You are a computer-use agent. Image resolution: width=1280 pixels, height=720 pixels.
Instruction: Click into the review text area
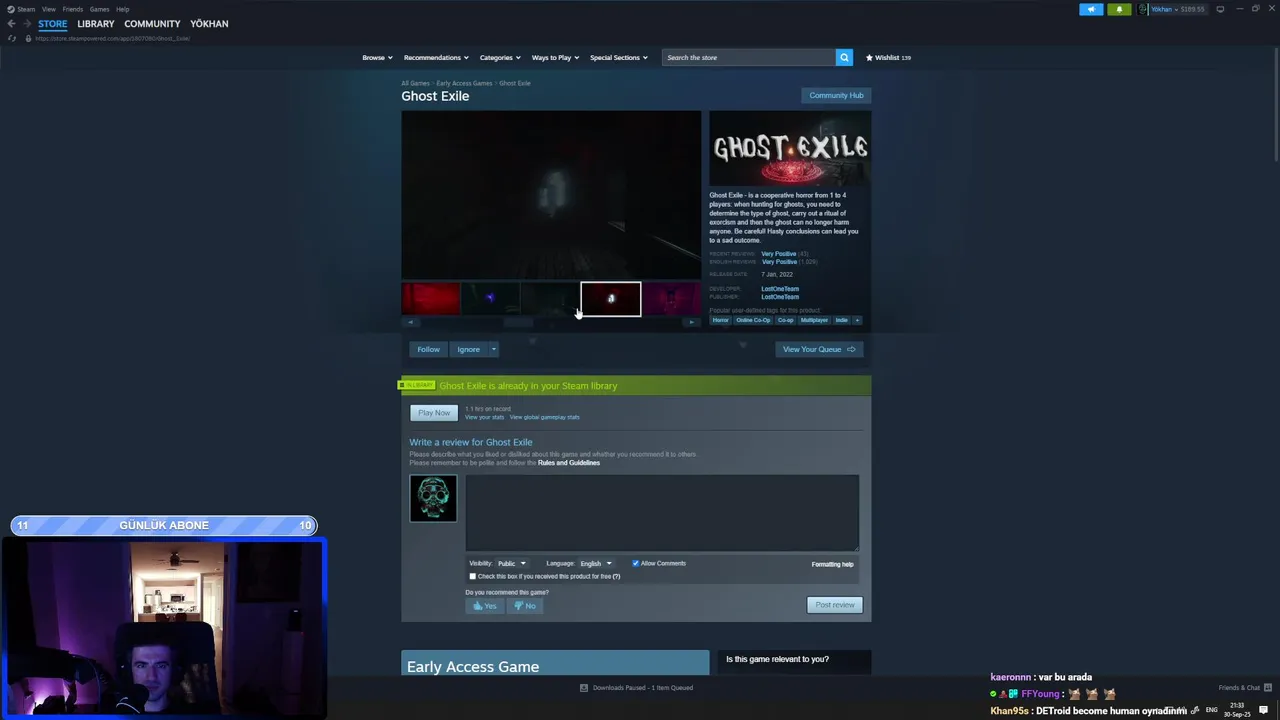(x=662, y=512)
